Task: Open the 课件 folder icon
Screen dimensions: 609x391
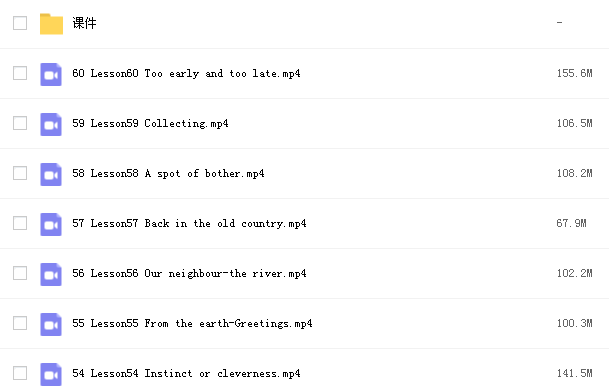Action: click(x=51, y=24)
